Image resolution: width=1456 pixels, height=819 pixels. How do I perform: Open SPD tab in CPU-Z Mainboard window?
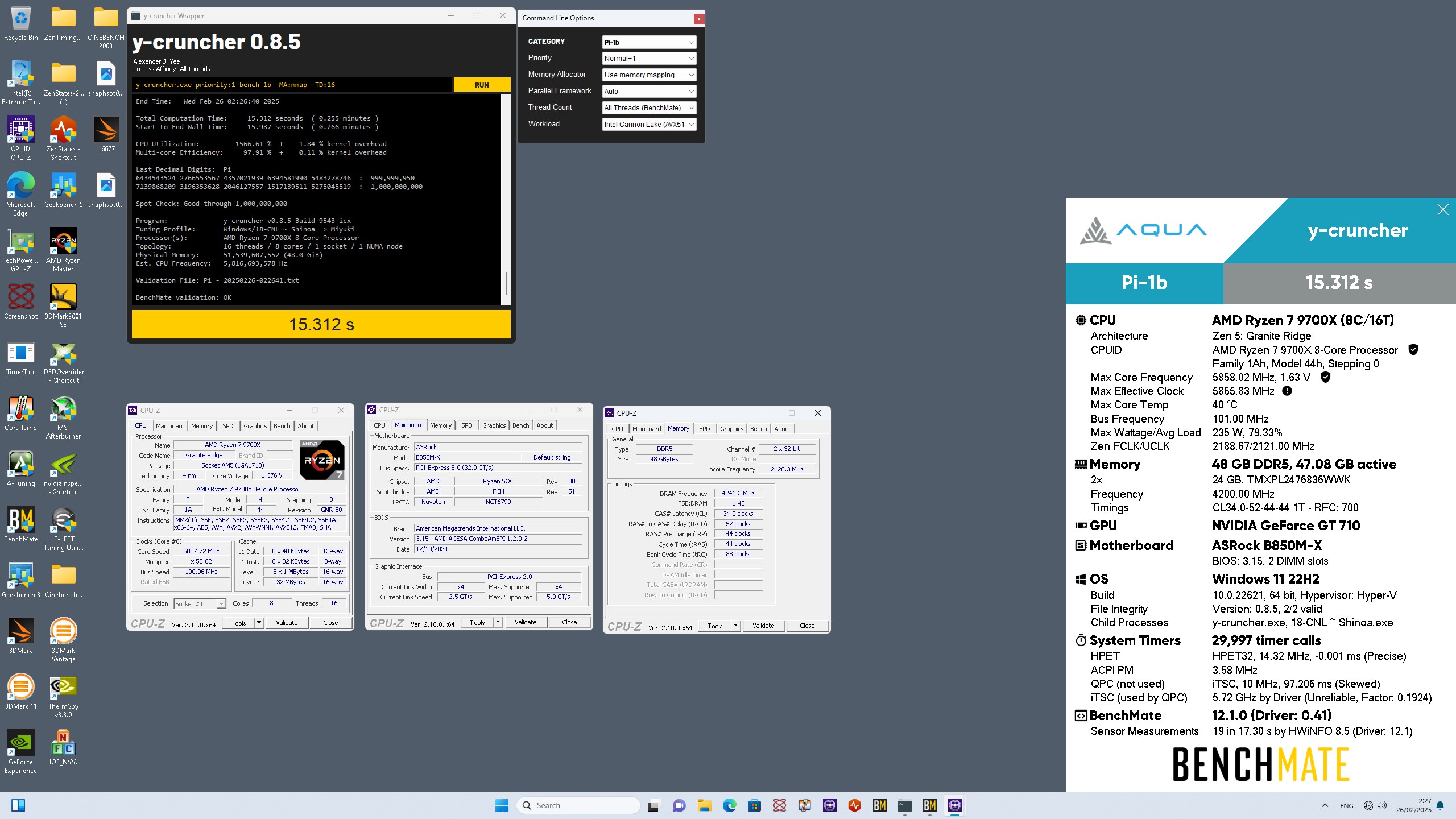click(467, 425)
